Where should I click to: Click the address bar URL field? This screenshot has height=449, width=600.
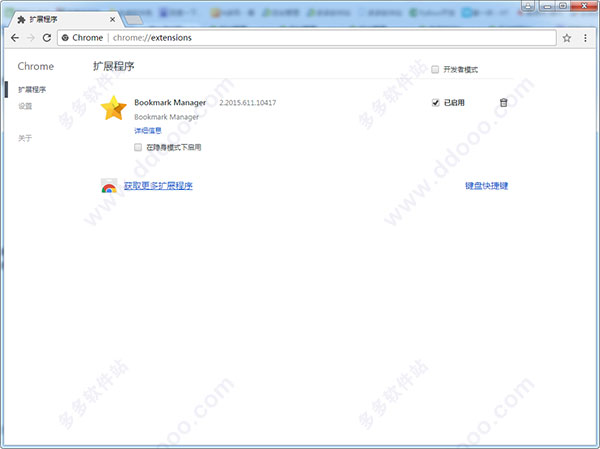[307, 38]
